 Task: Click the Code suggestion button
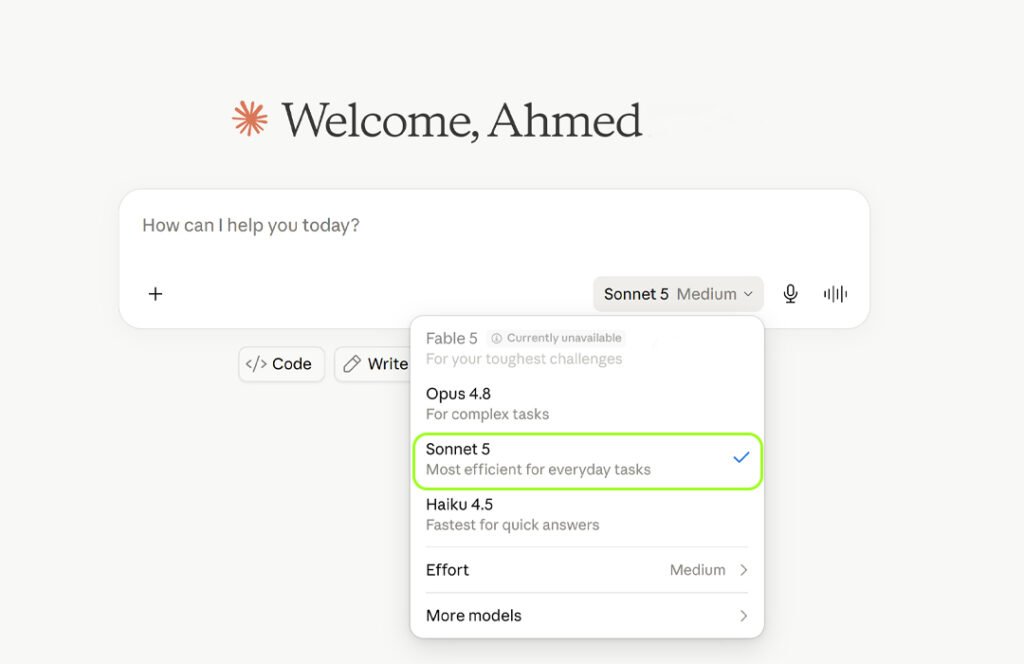tap(281, 364)
